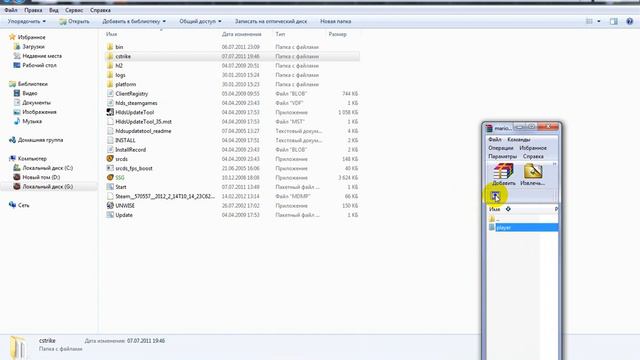Open Изображения library
Screen dimensions: 640x360
coord(39,112)
